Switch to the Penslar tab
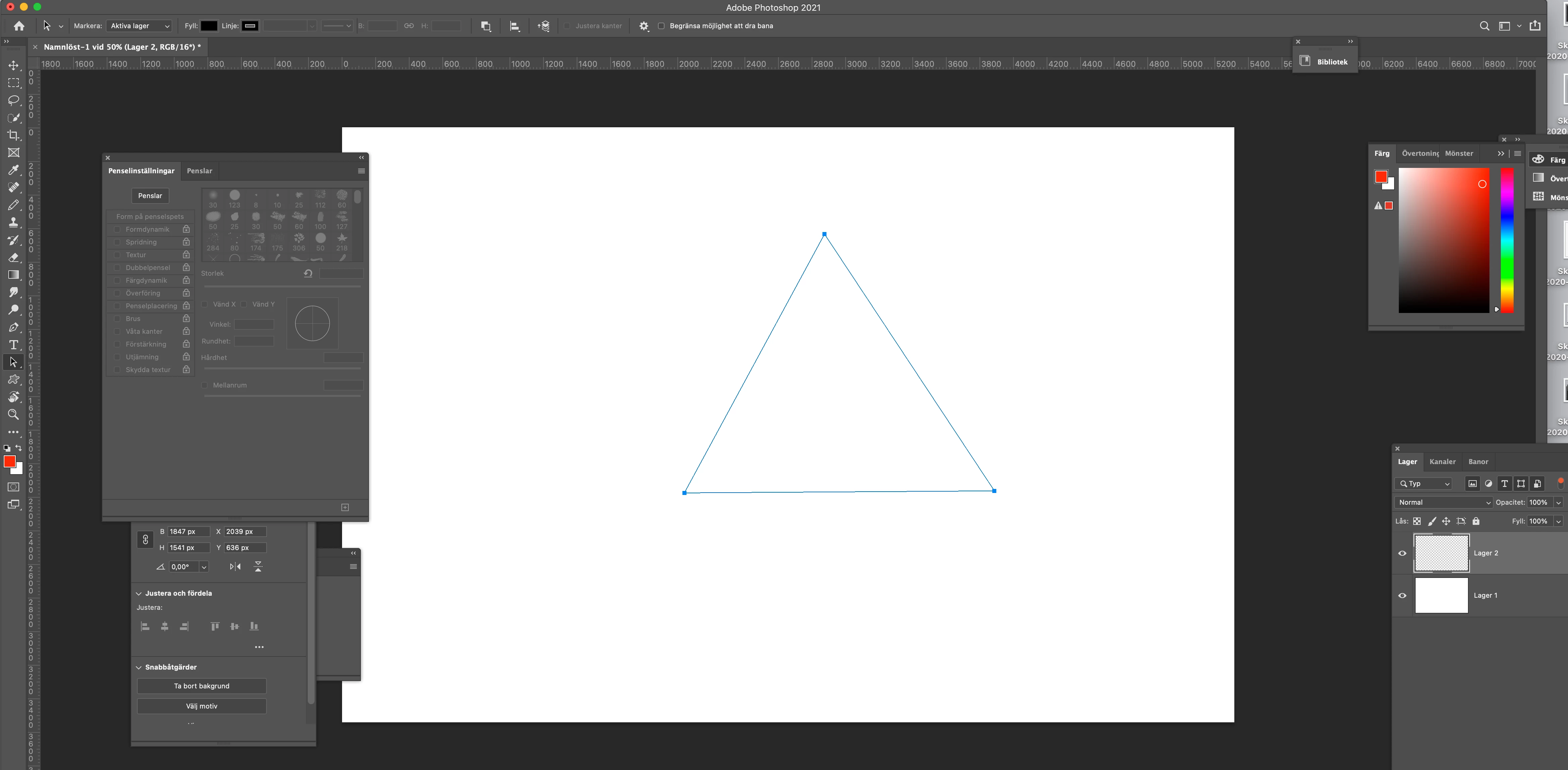 (x=199, y=171)
